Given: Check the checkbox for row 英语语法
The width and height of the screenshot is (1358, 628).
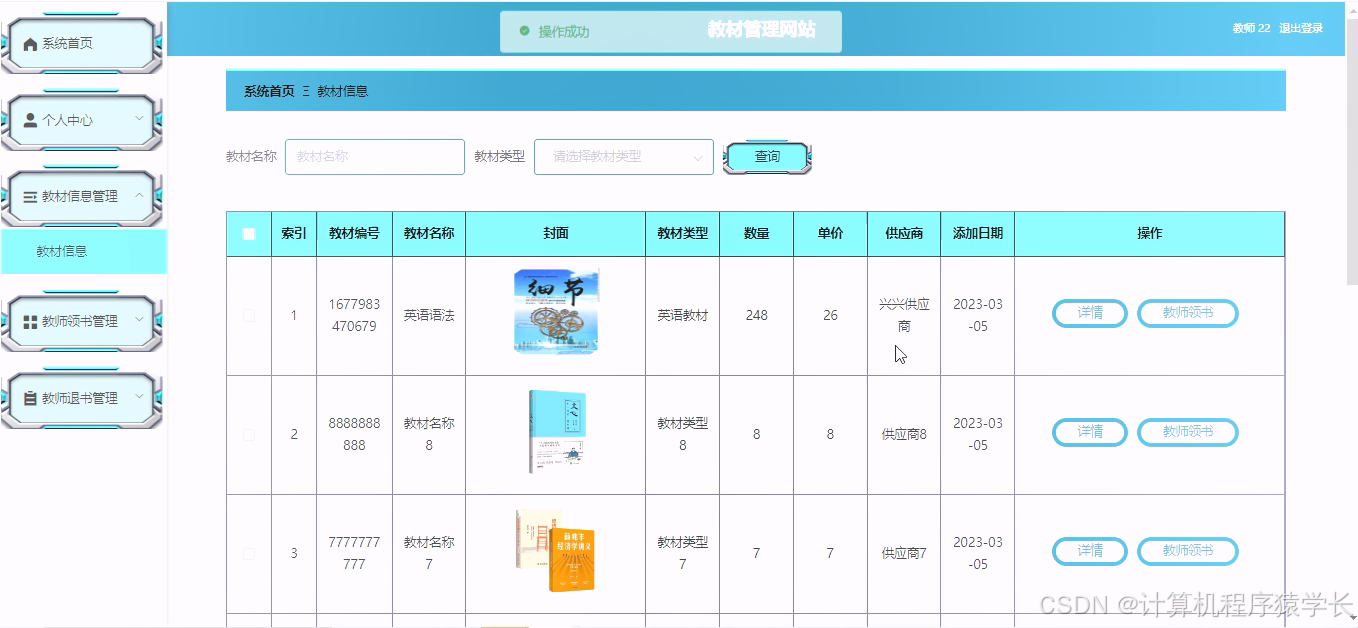Looking at the screenshot, I should click(x=249, y=316).
